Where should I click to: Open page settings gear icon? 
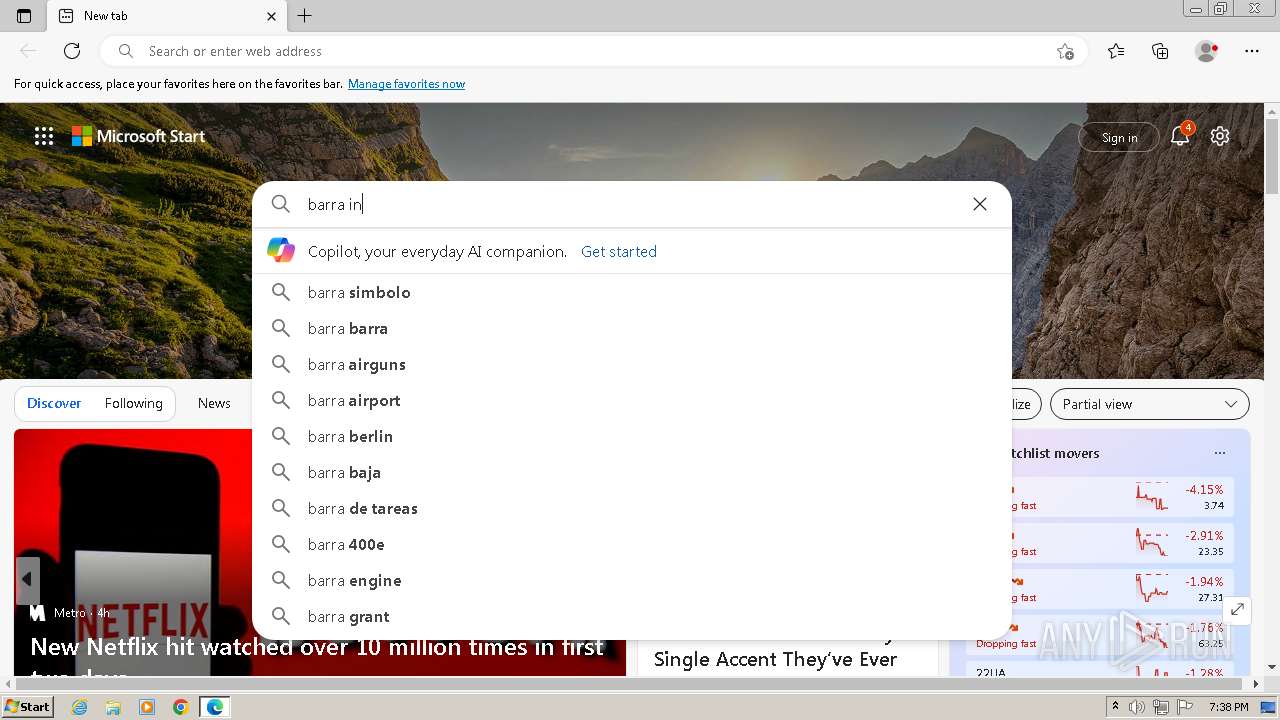[1220, 136]
